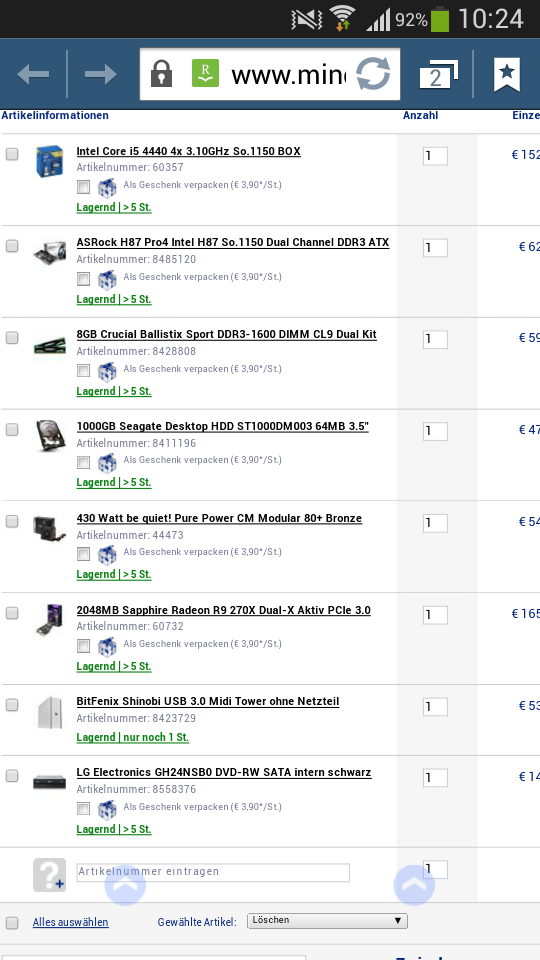Tick the Alles auswählen checkbox

[12, 923]
